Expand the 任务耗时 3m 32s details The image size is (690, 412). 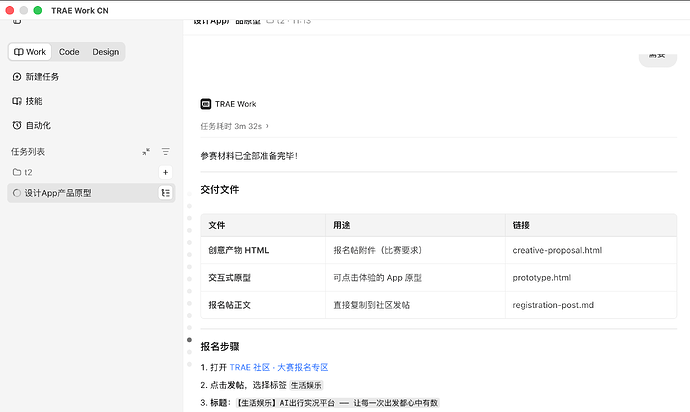point(235,126)
